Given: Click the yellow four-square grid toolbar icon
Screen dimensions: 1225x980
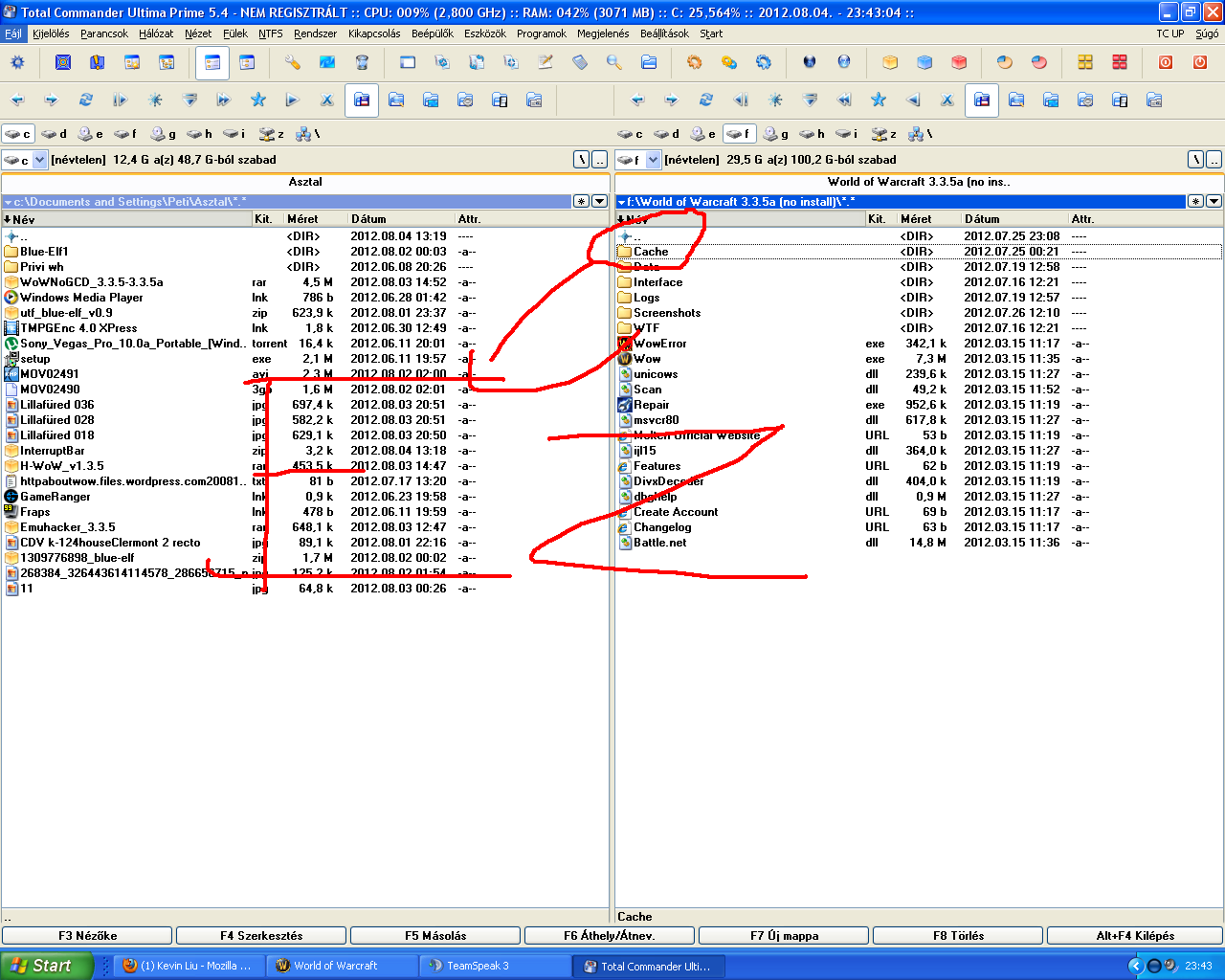Looking at the screenshot, I should click(x=1085, y=62).
